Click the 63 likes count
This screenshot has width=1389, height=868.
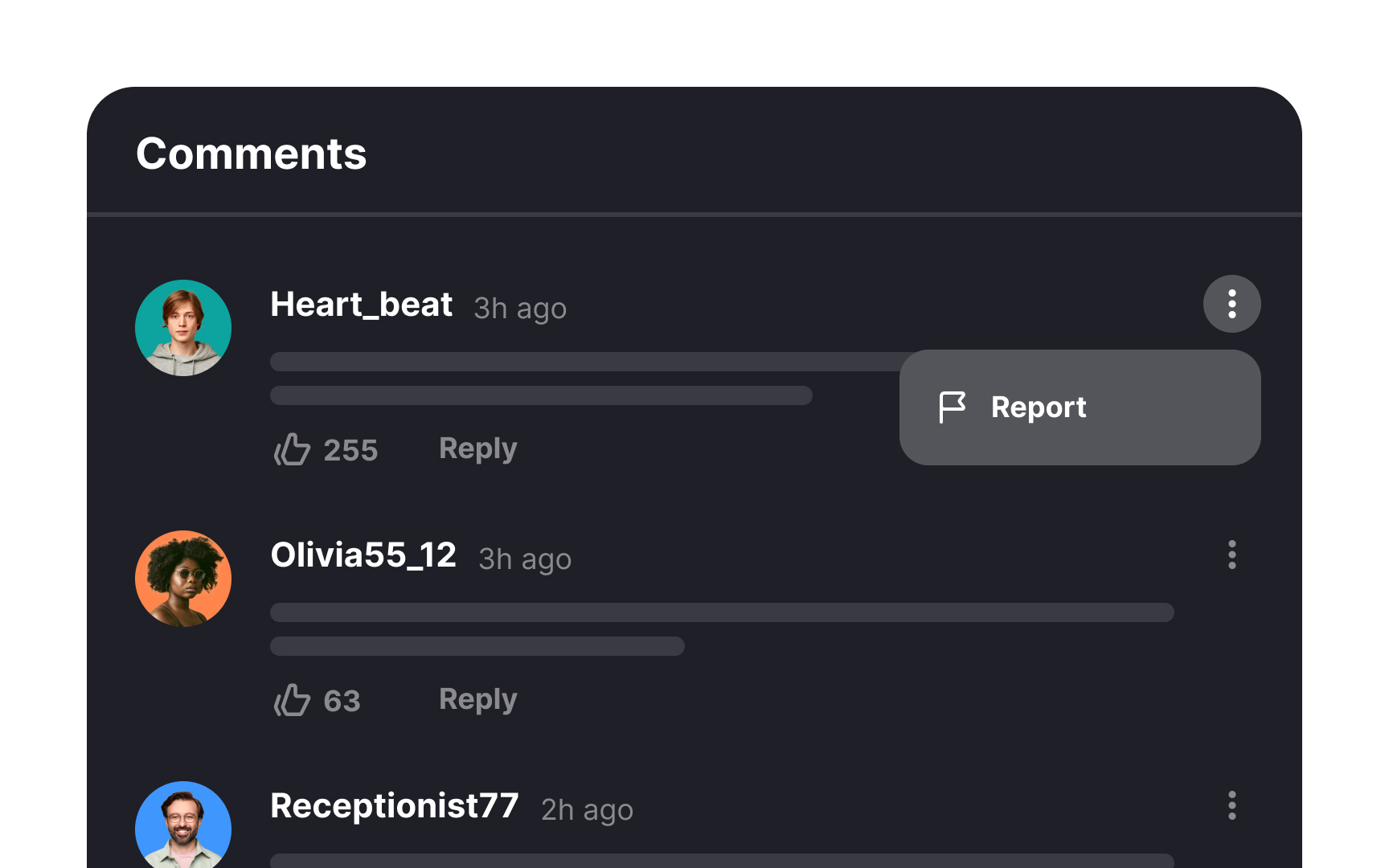(x=342, y=701)
